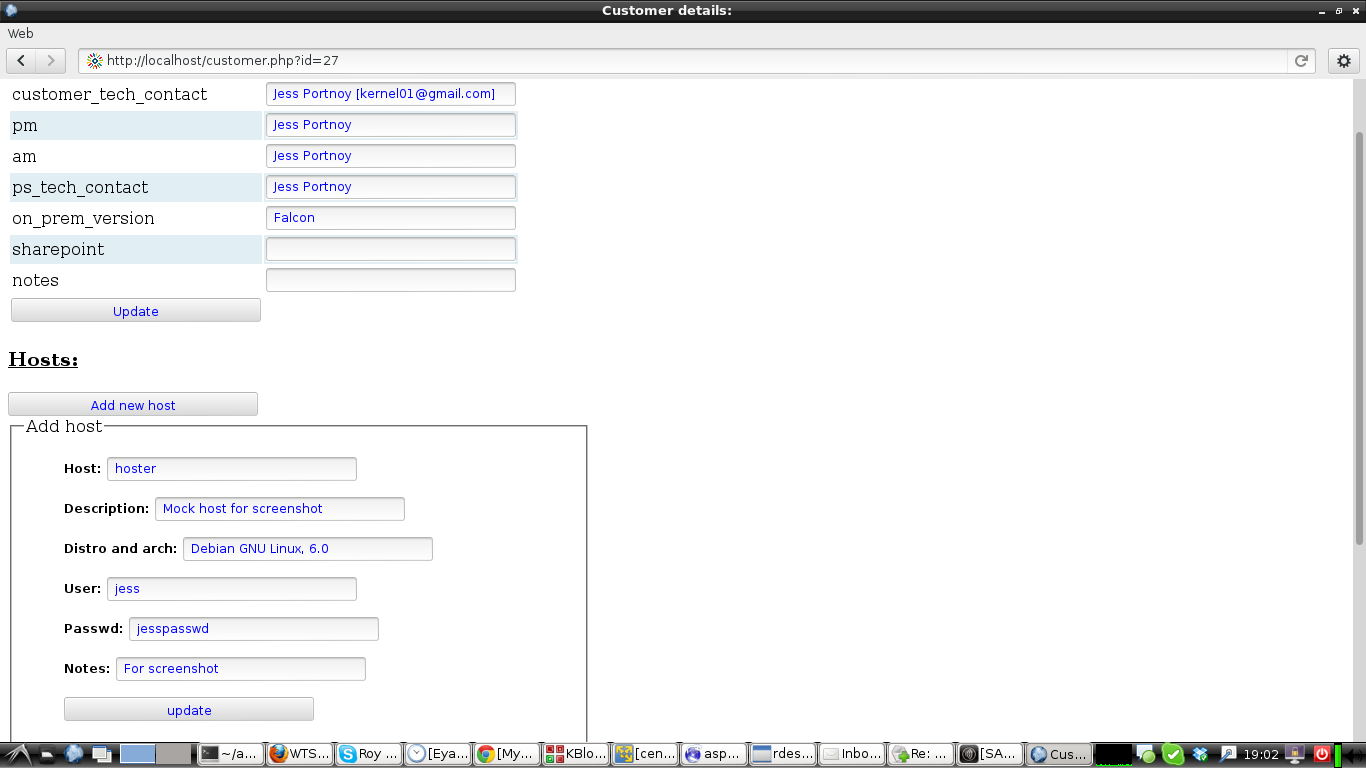Screen dimensions: 1366x768
Task: Reload the customer details page
Action: point(1301,60)
